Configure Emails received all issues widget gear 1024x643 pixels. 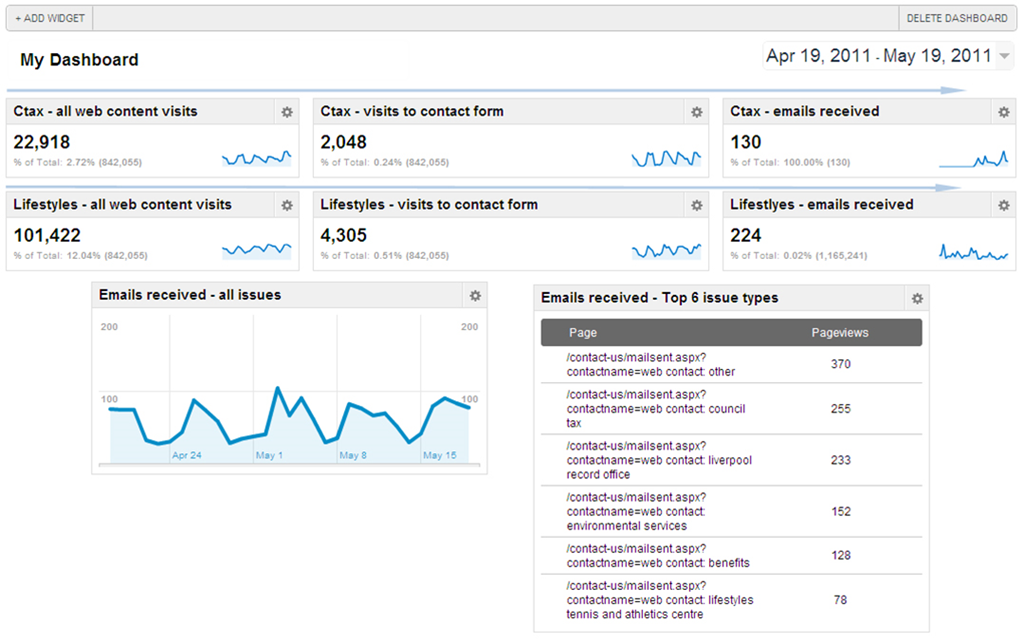(475, 295)
